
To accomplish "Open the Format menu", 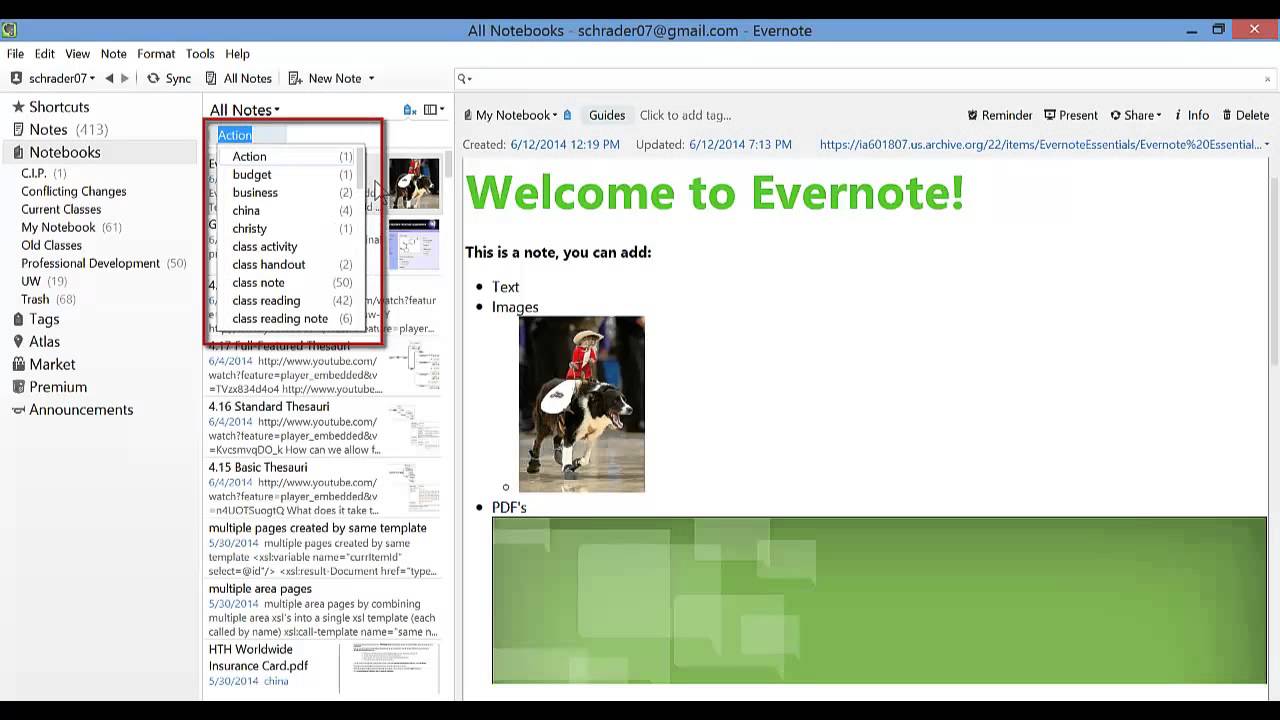I will point(156,54).
